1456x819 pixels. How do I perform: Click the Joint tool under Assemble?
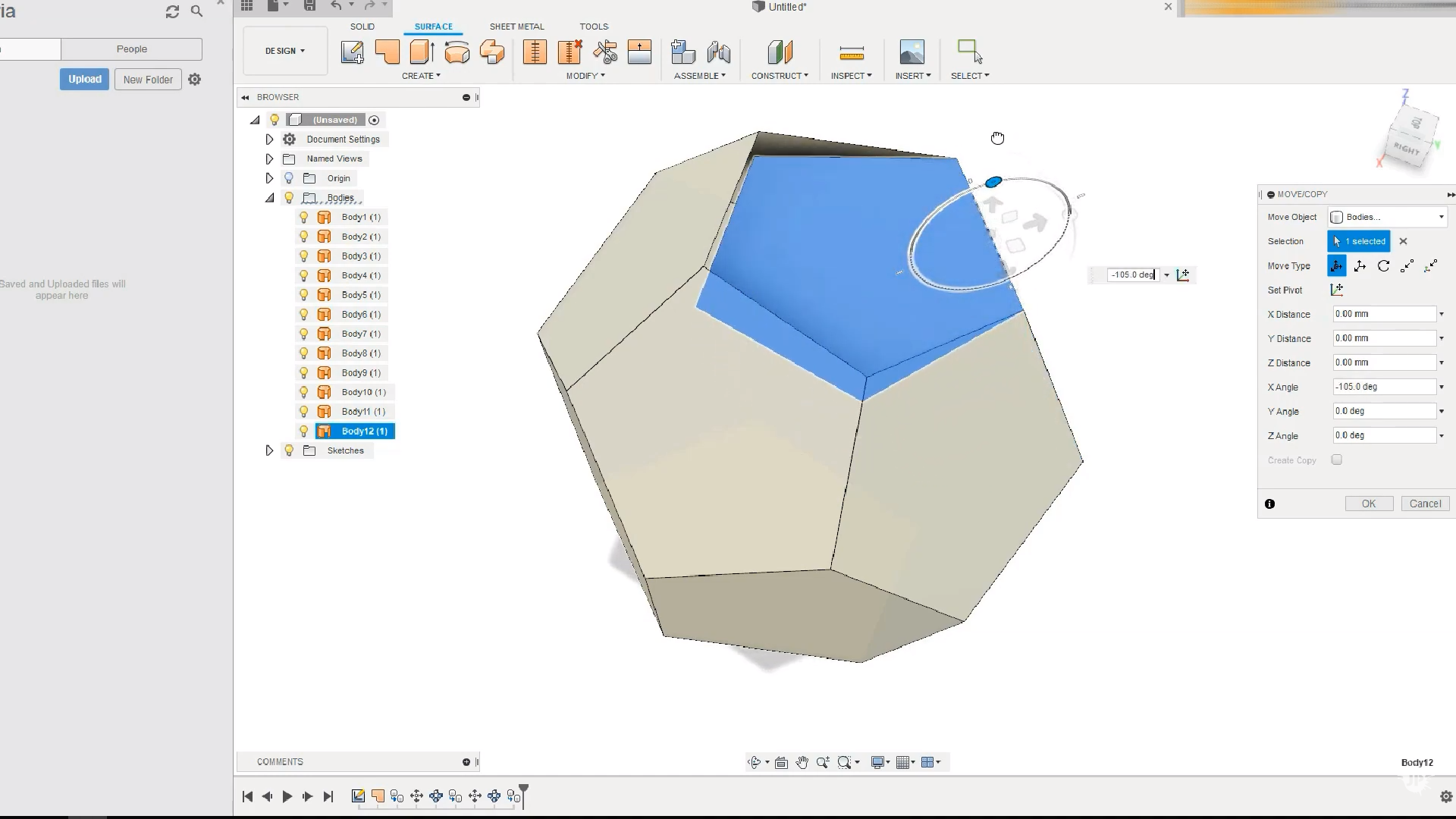pos(718,52)
